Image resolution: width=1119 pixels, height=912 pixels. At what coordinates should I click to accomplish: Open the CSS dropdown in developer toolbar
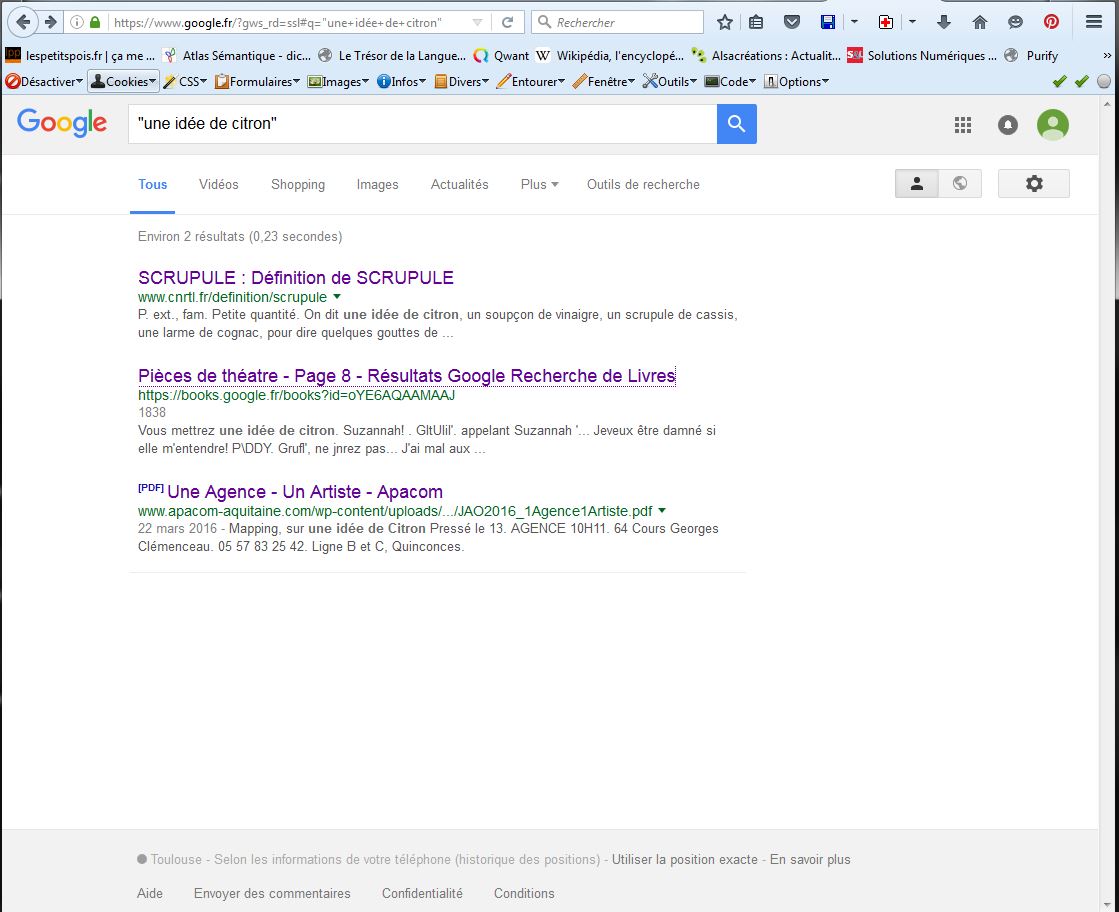pos(186,82)
